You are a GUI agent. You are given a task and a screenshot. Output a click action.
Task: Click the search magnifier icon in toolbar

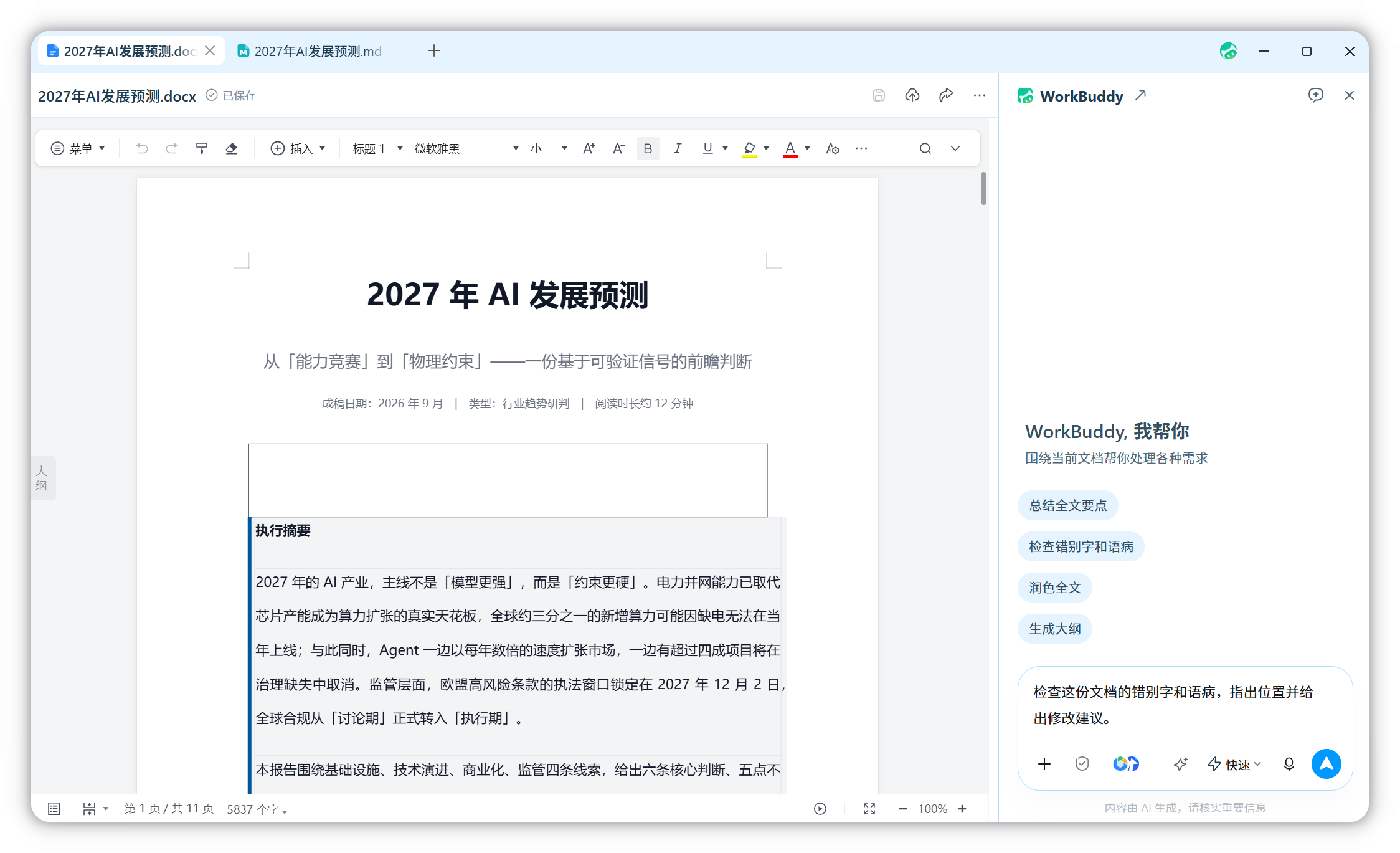pos(925,148)
